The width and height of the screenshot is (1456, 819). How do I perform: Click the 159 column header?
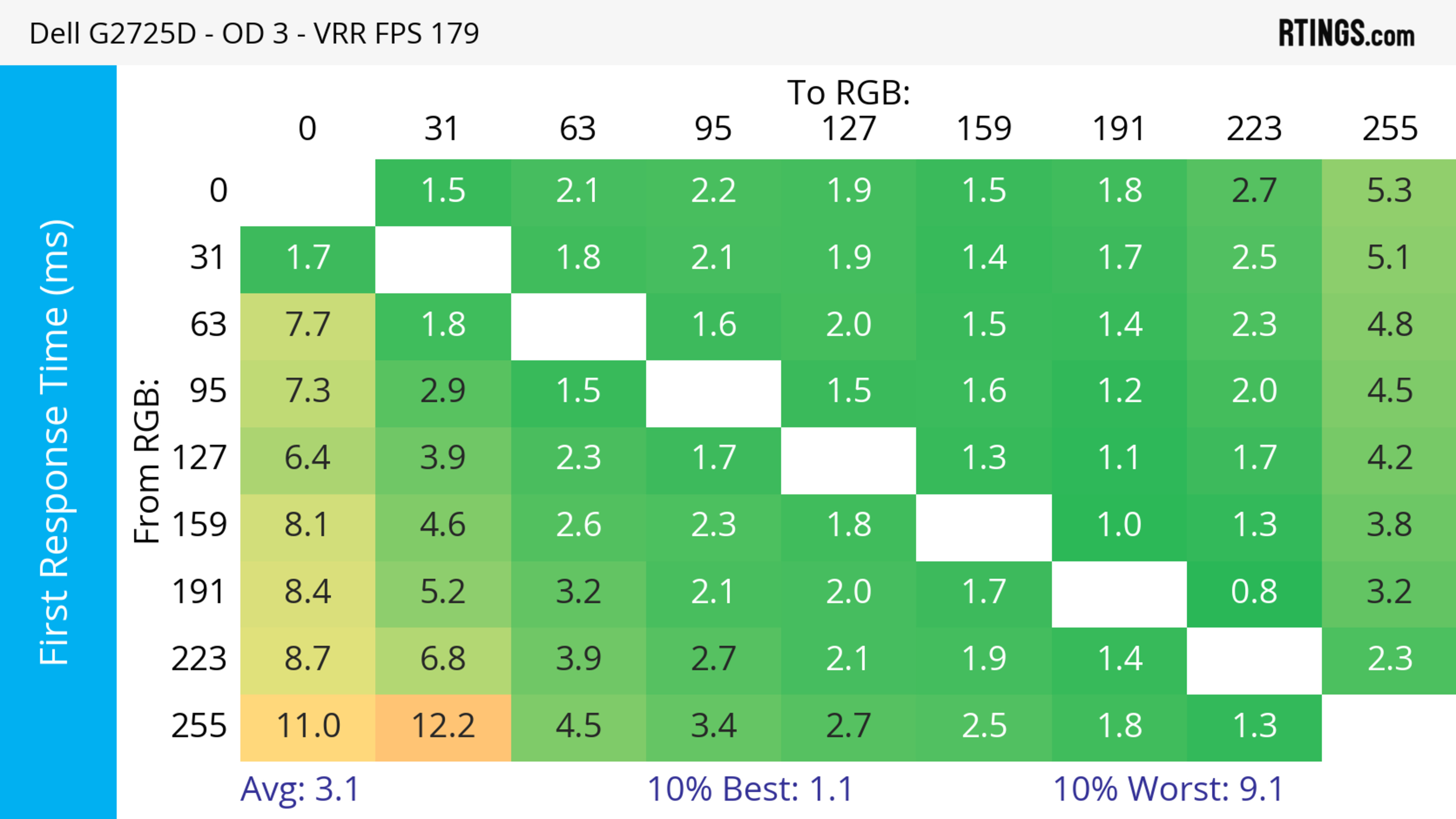(984, 129)
